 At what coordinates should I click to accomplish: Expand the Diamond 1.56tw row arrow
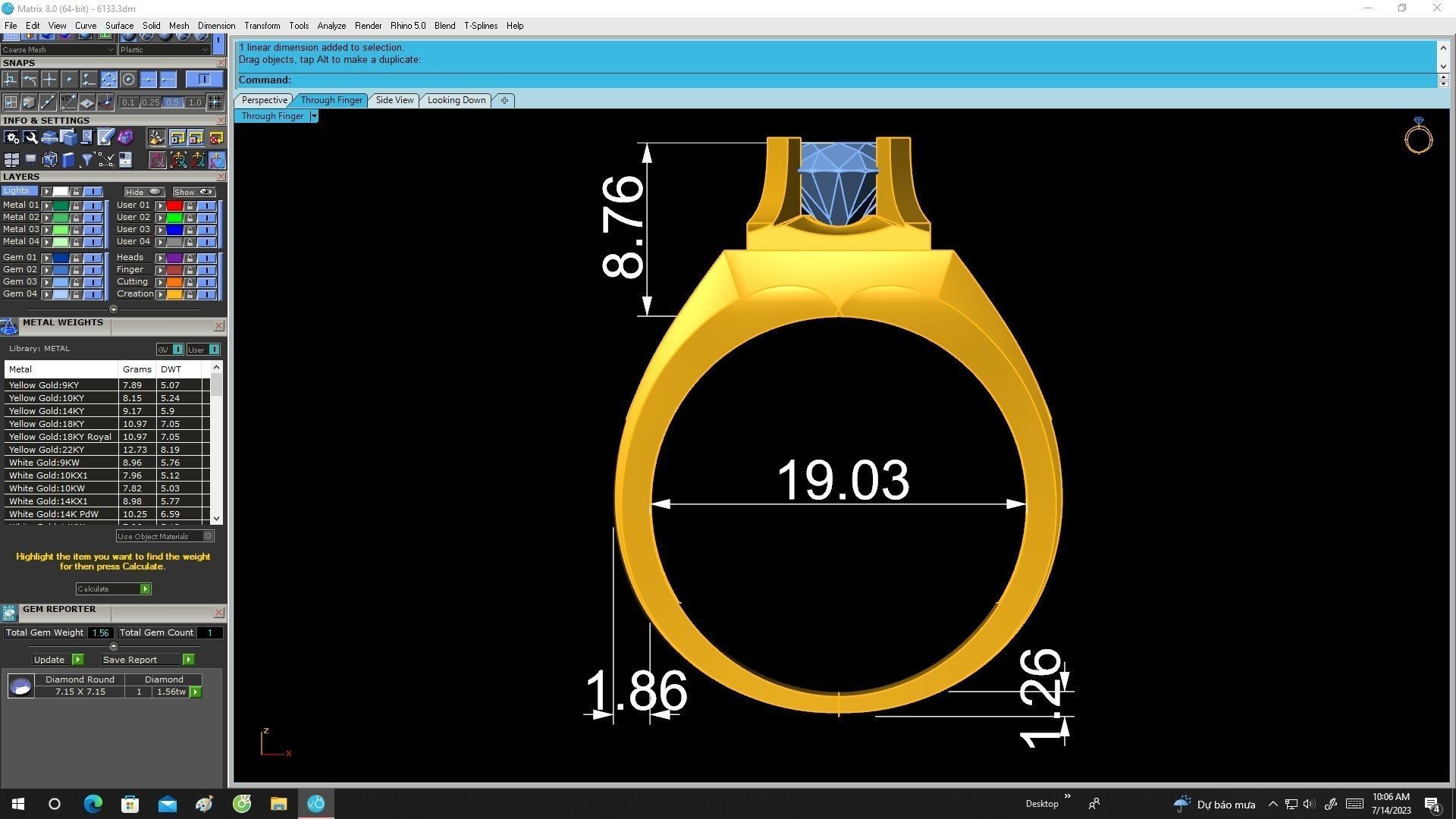pos(196,692)
